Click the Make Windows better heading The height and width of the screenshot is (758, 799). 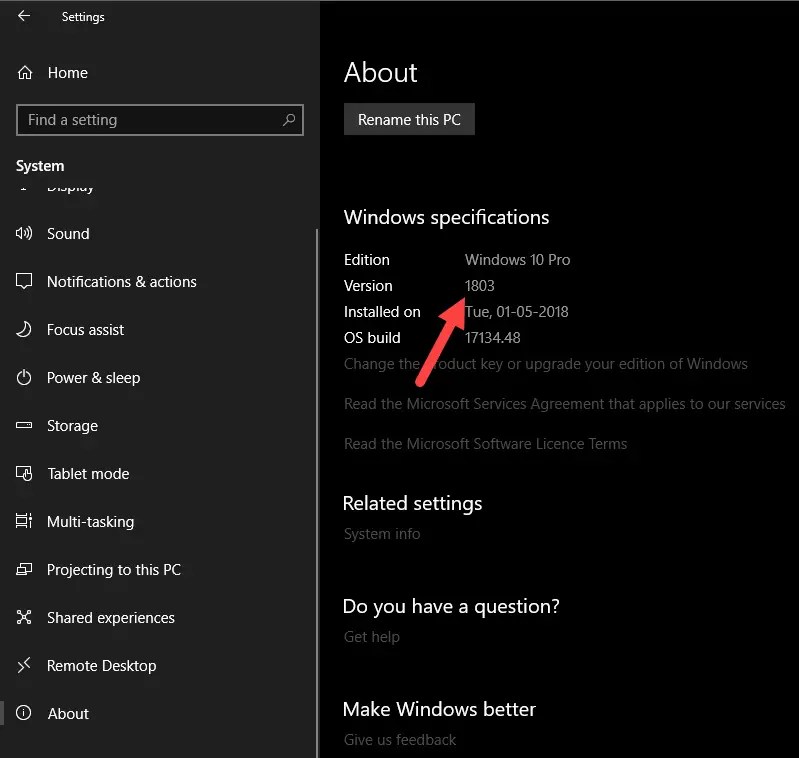point(439,709)
